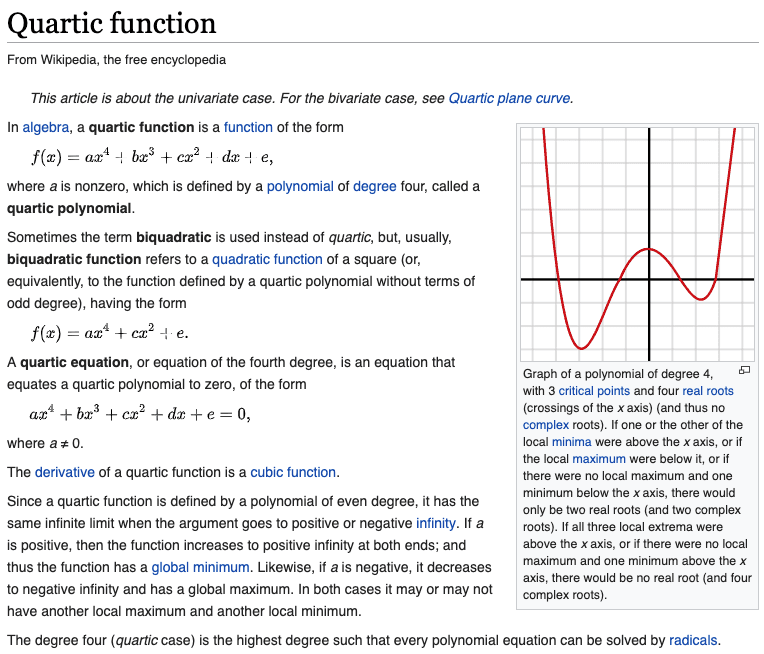Follow the cubic function link
Image resolution: width=764 pixels, height=654 pixels.
point(295,472)
